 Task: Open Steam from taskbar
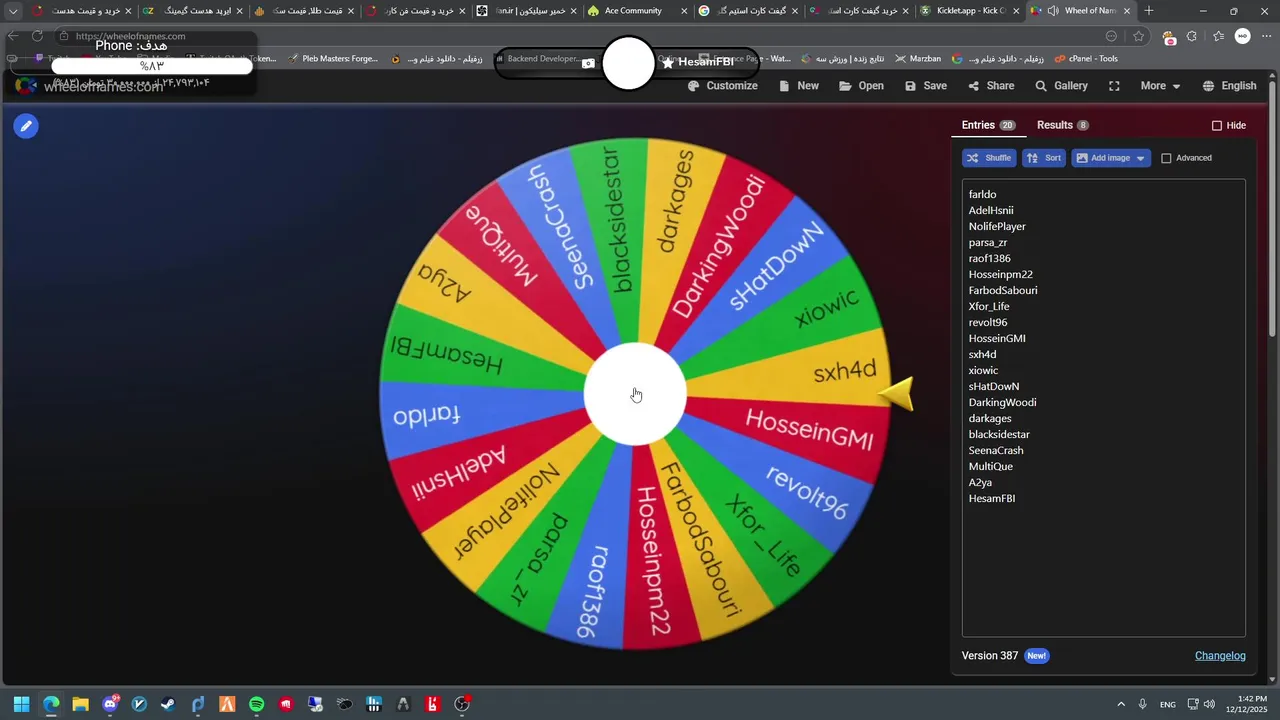pyautogui.click(x=168, y=704)
